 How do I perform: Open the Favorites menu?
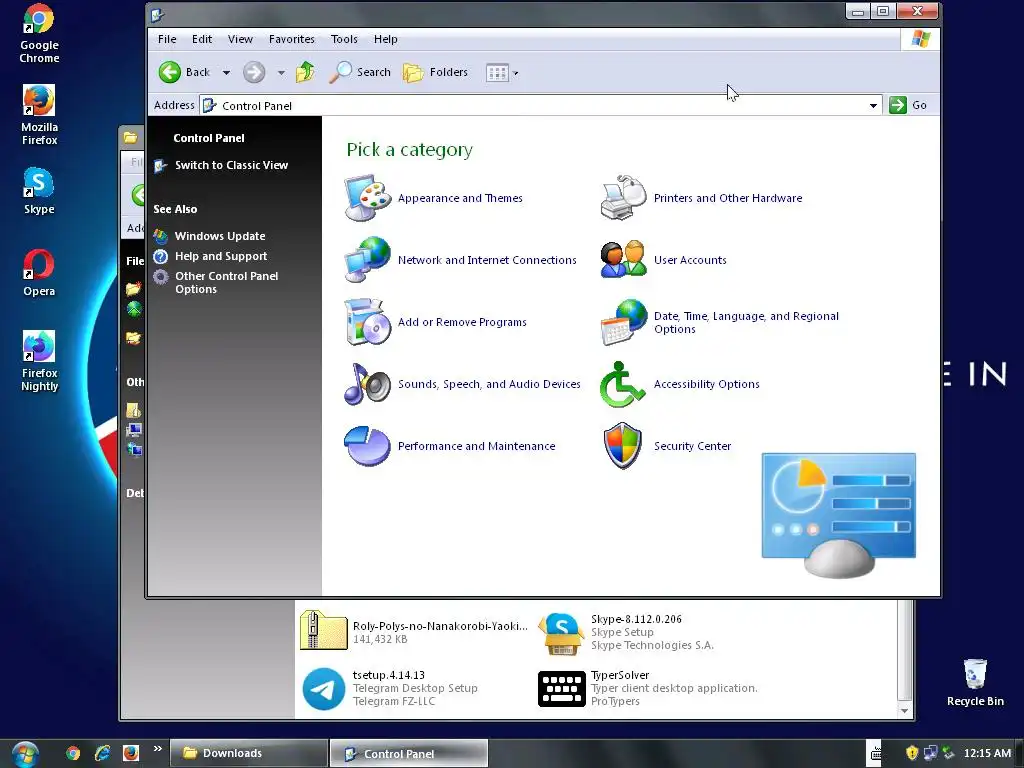point(292,39)
